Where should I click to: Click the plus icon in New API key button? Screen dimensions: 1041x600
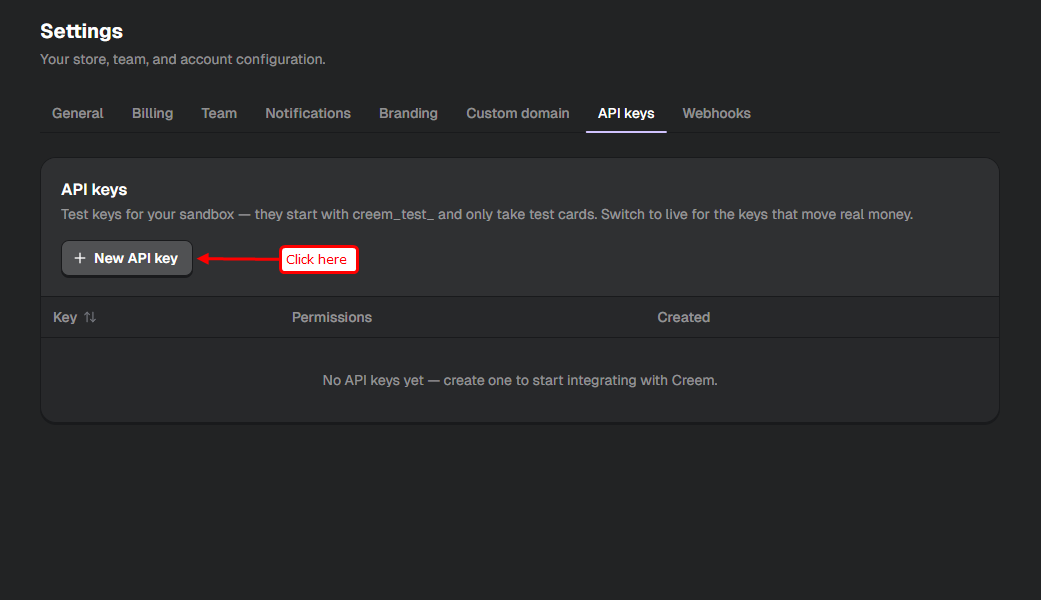coord(80,258)
